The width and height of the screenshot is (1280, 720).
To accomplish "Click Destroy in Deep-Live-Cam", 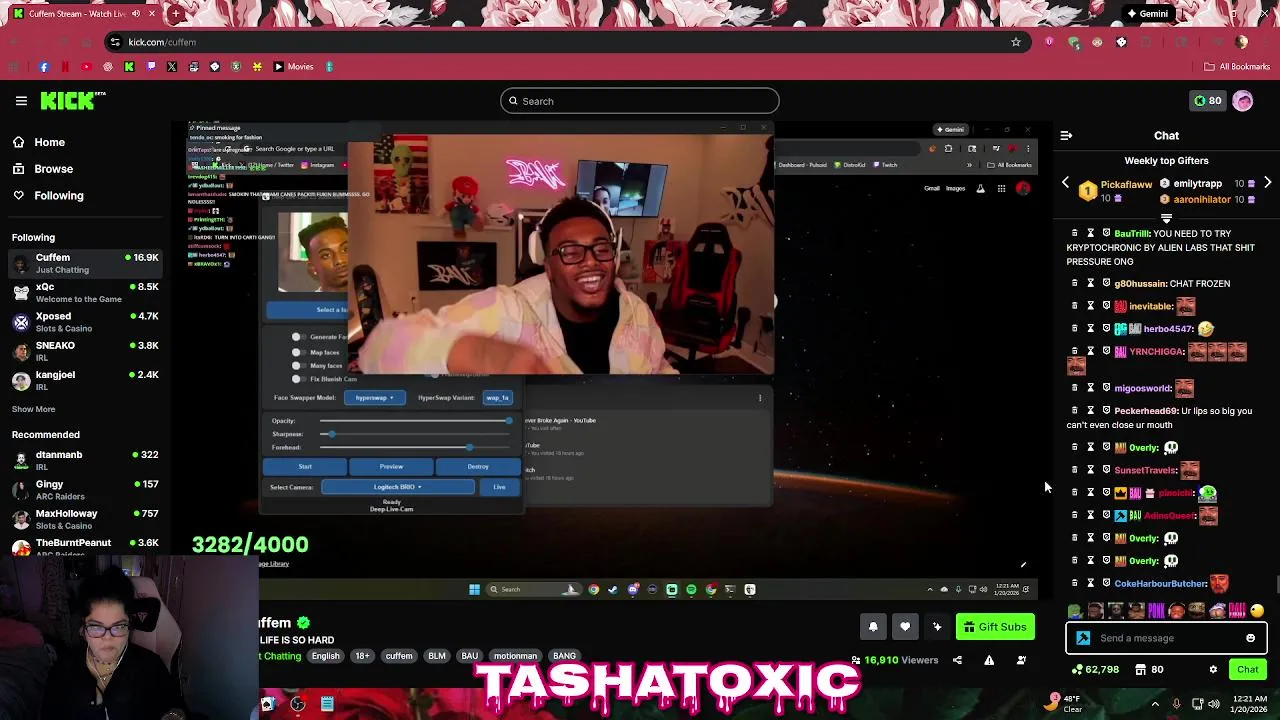I will click(478, 467).
